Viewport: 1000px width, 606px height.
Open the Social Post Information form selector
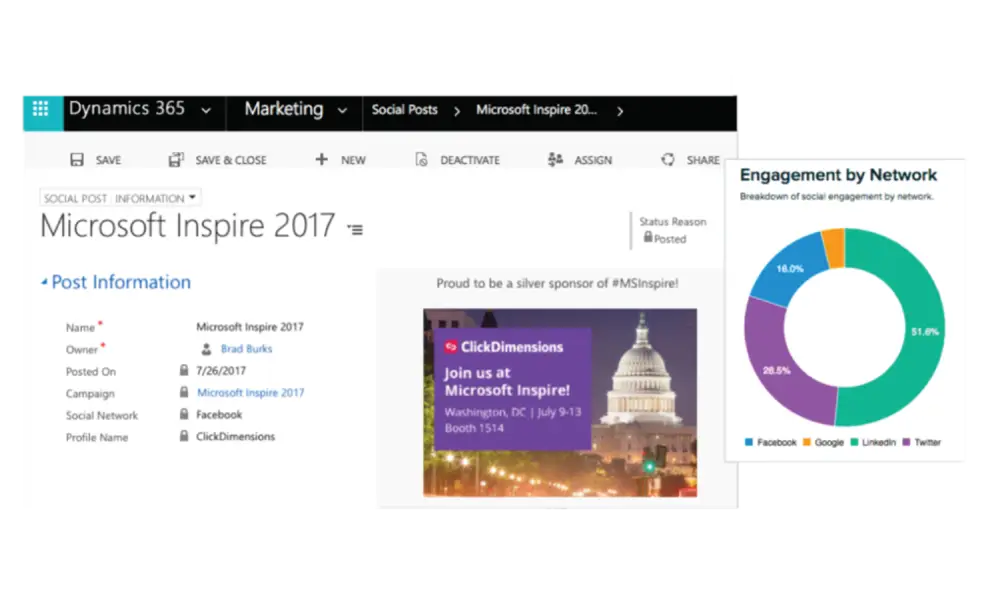tap(121, 198)
